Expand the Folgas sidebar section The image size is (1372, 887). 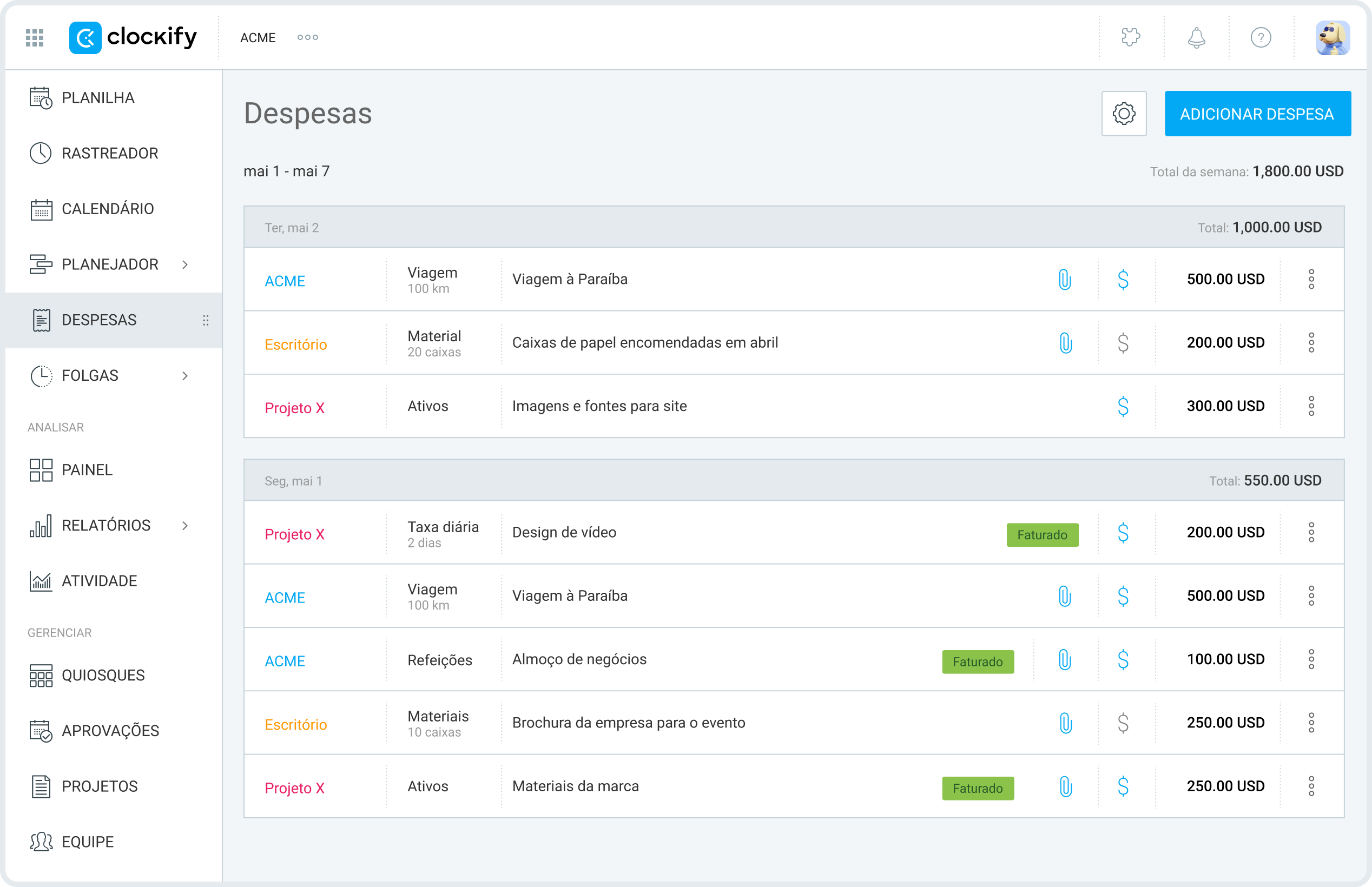coord(184,375)
